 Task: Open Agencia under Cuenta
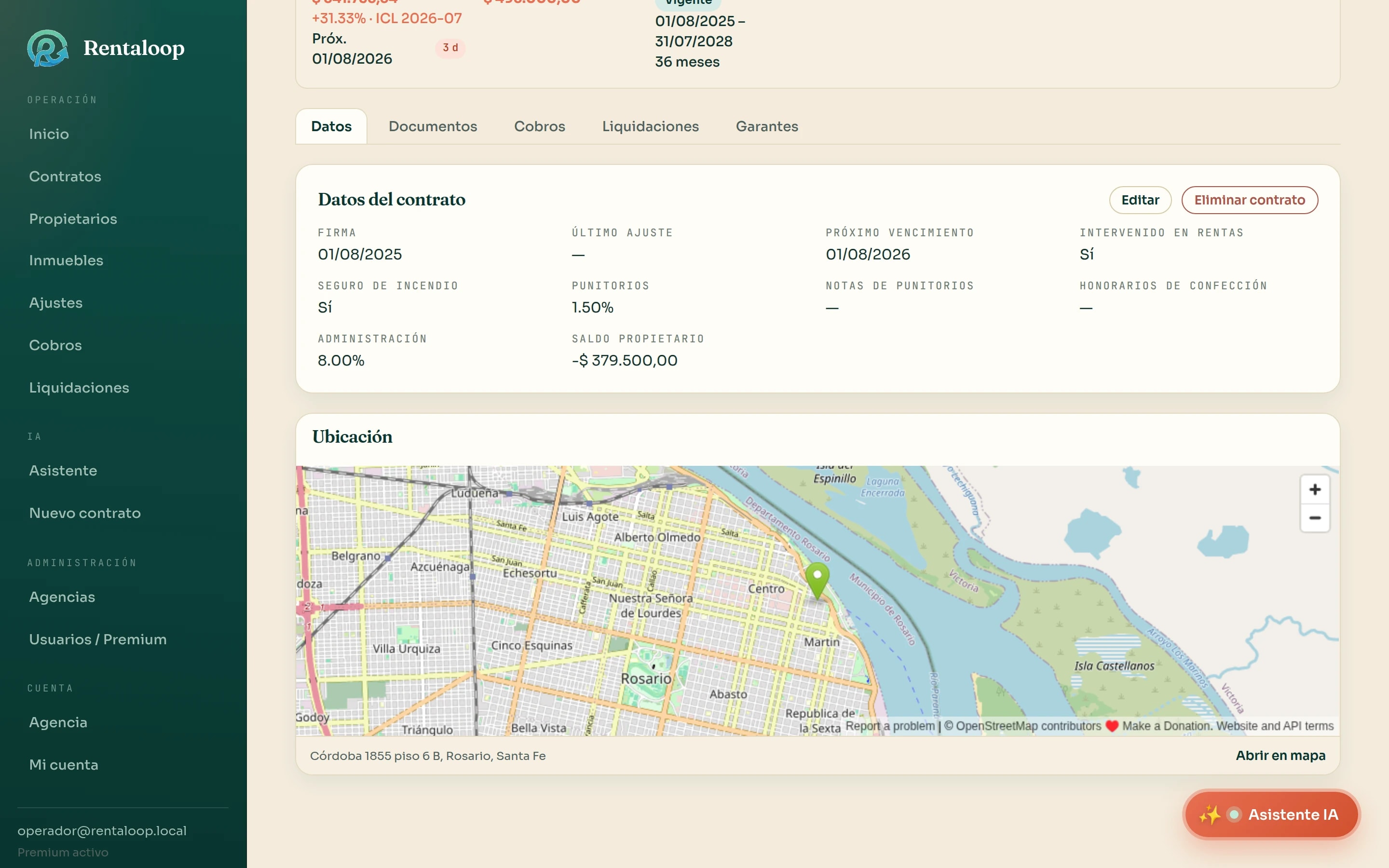[58, 722]
